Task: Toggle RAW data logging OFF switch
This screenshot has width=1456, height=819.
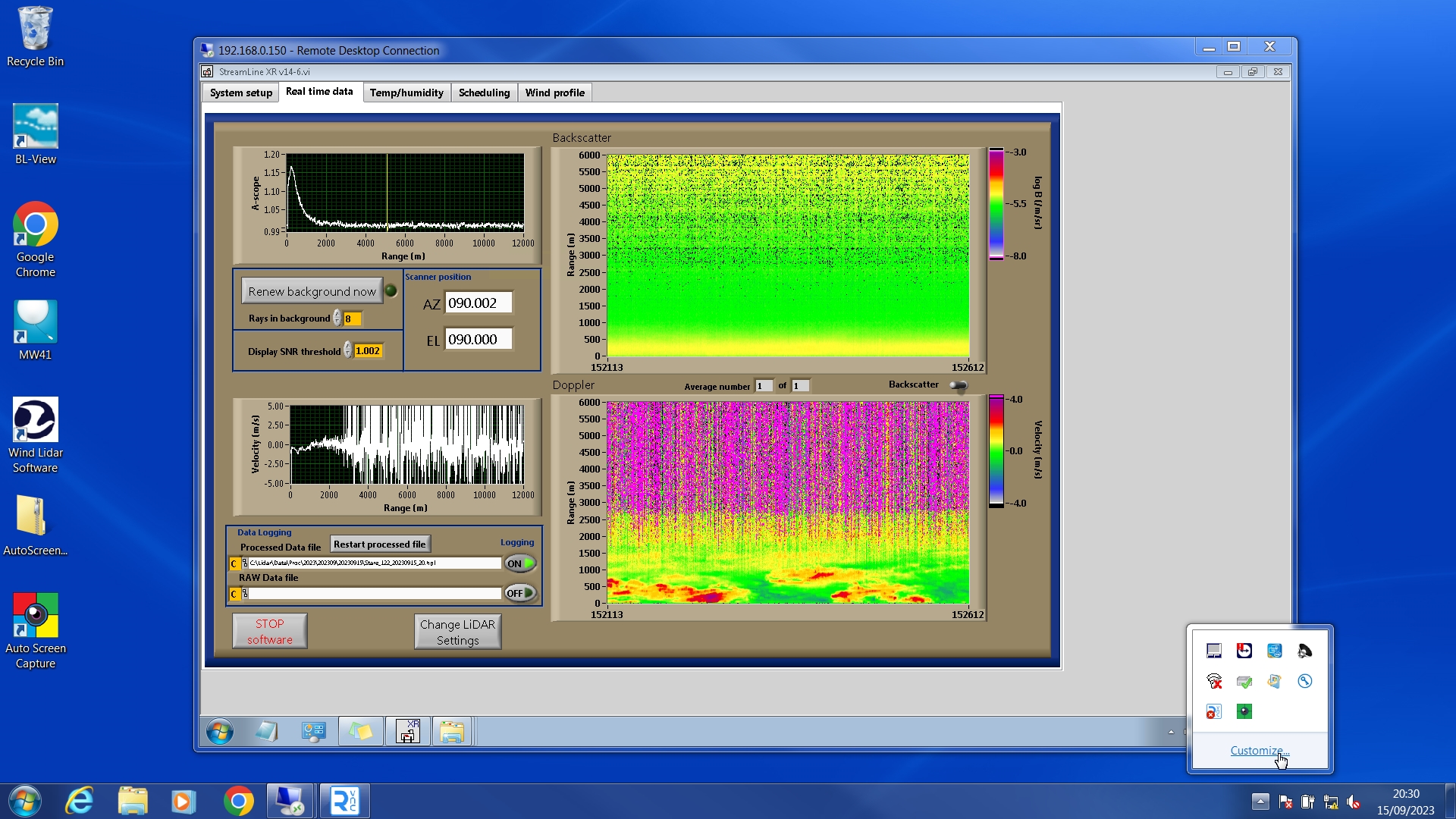Action: (x=520, y=593)
